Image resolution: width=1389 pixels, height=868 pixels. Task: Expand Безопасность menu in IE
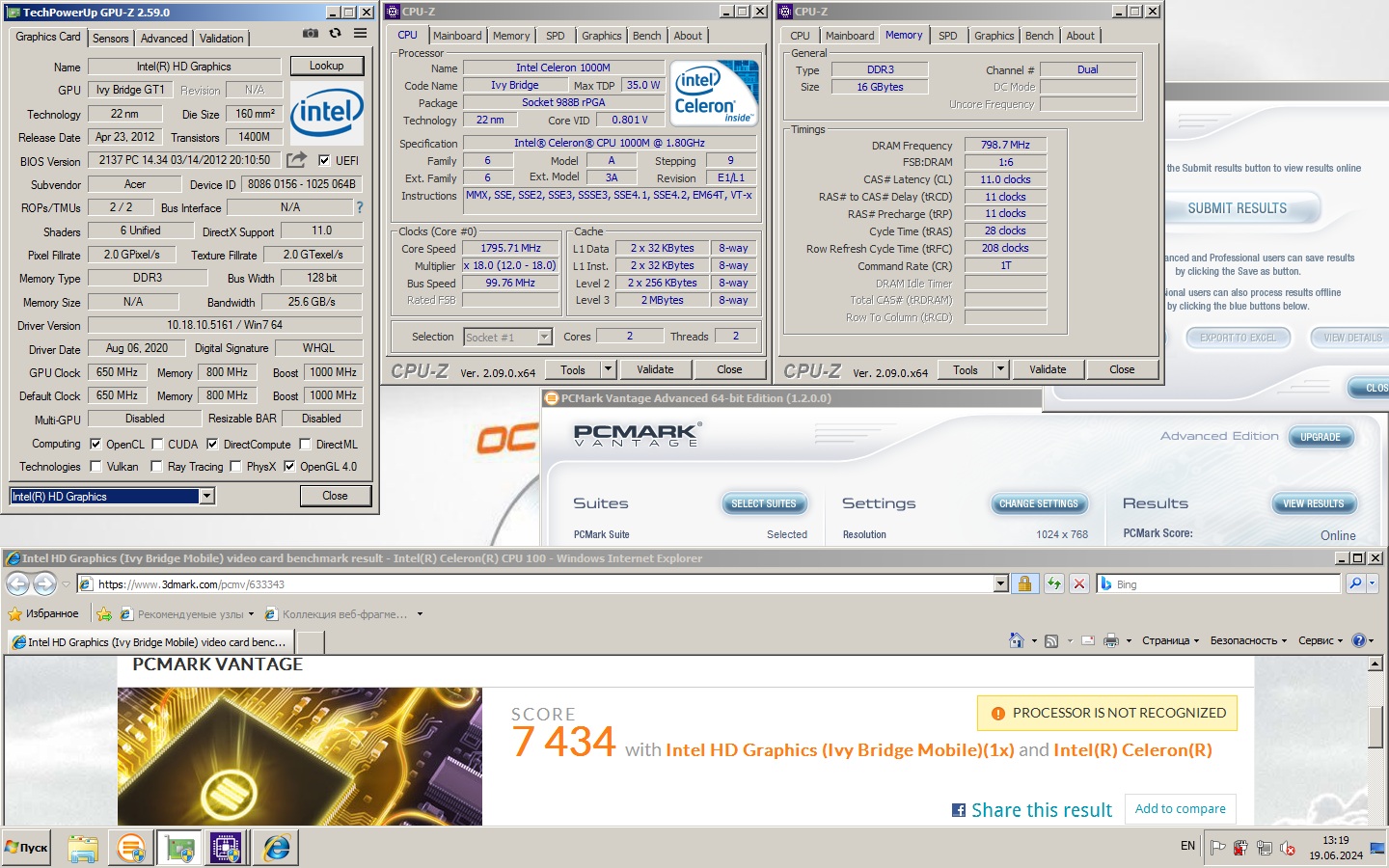pos(1249,640)
